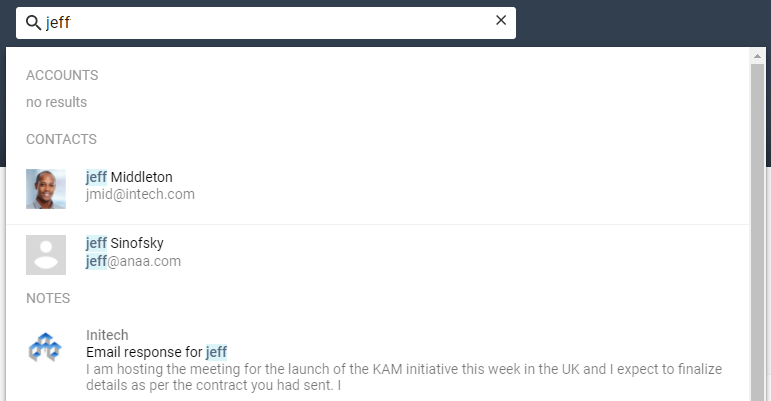The height and width of the screenshot is (401, 771).
Task: Click the scrollbar up arrow
Action: click(757, 55)
